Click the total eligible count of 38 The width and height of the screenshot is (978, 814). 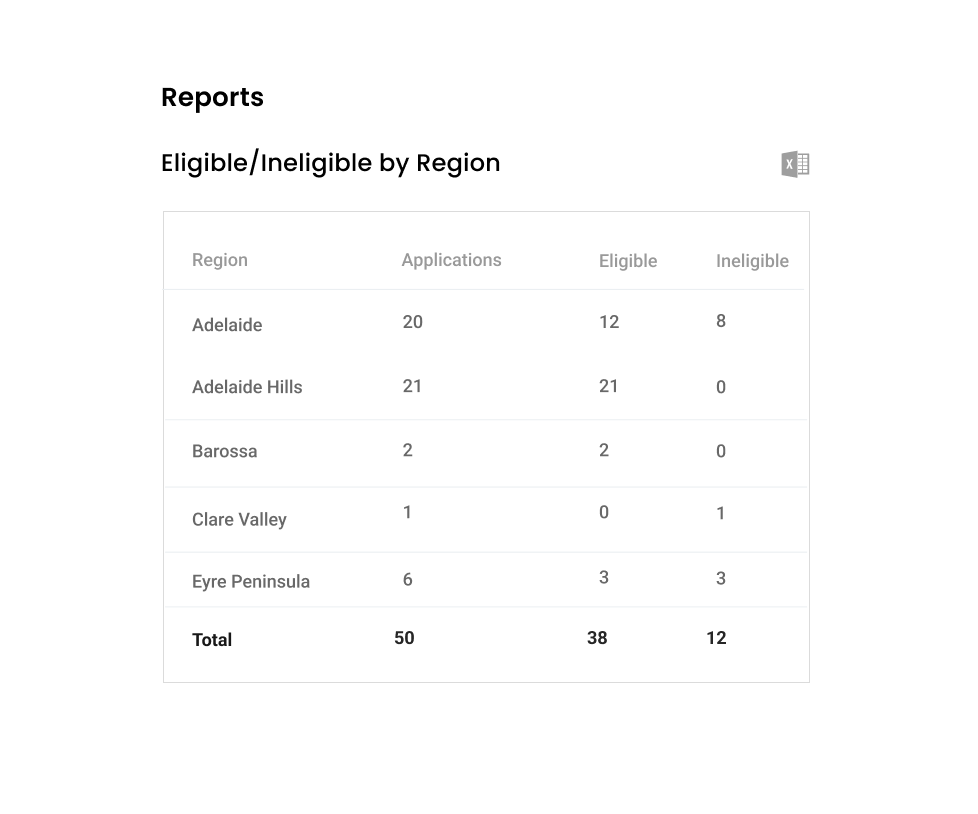click(x=597, y=638)
